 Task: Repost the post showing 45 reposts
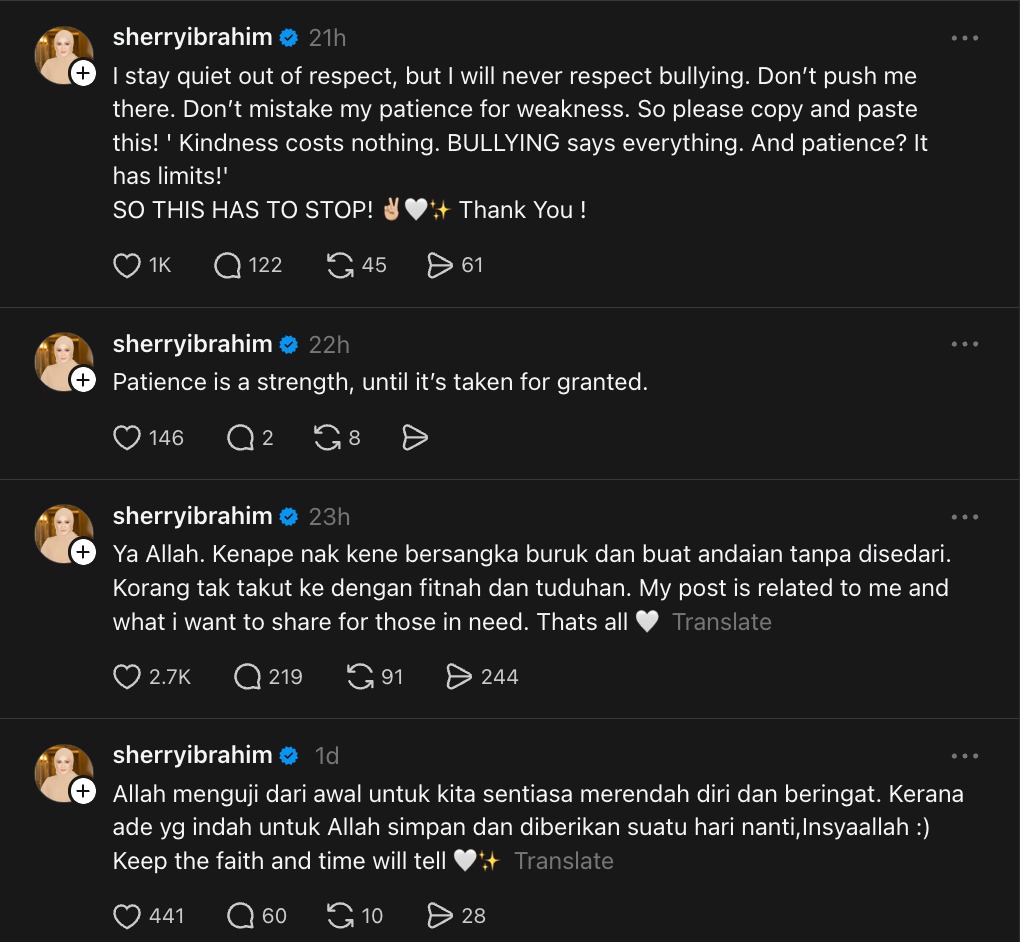point(341,265)
